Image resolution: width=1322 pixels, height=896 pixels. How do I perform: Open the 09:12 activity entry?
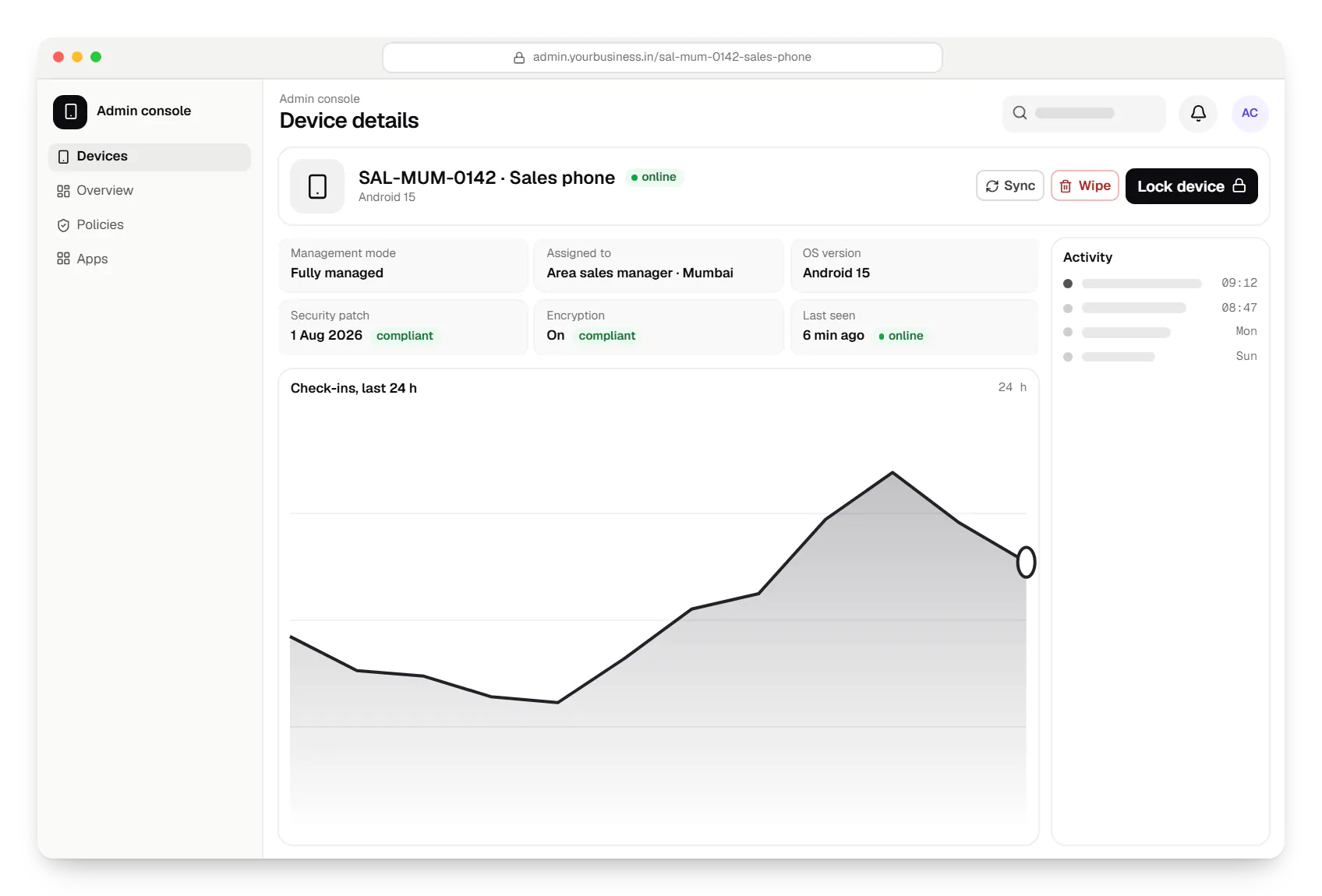(x=1160, y=283)
